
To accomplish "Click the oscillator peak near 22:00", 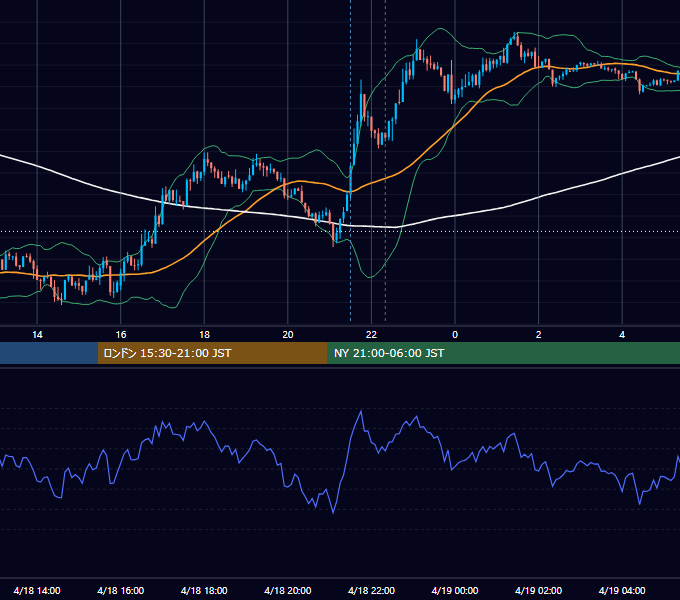I will (361, 411).
